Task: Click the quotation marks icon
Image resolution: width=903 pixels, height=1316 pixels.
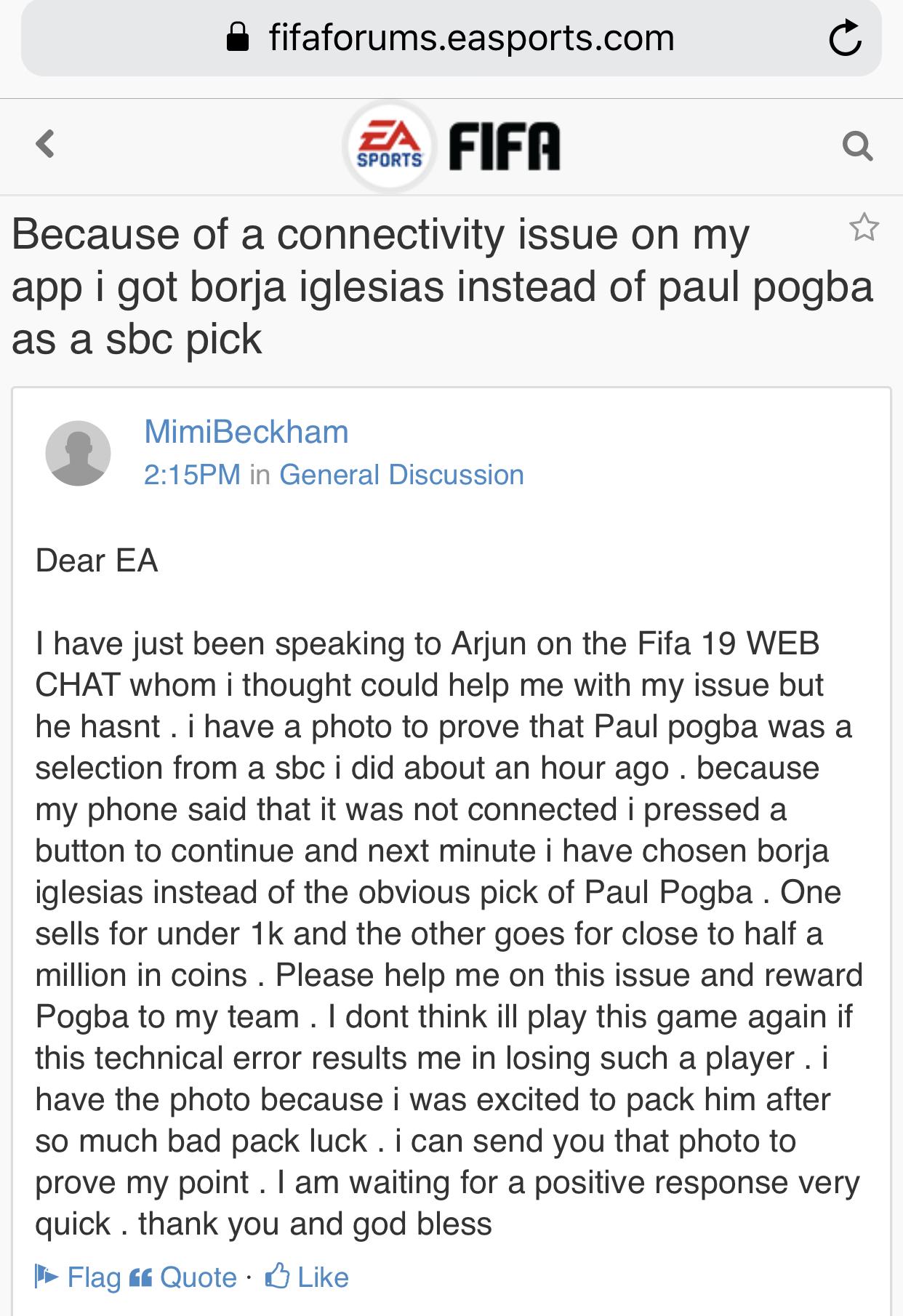Action: click(x=140, y=1277)
